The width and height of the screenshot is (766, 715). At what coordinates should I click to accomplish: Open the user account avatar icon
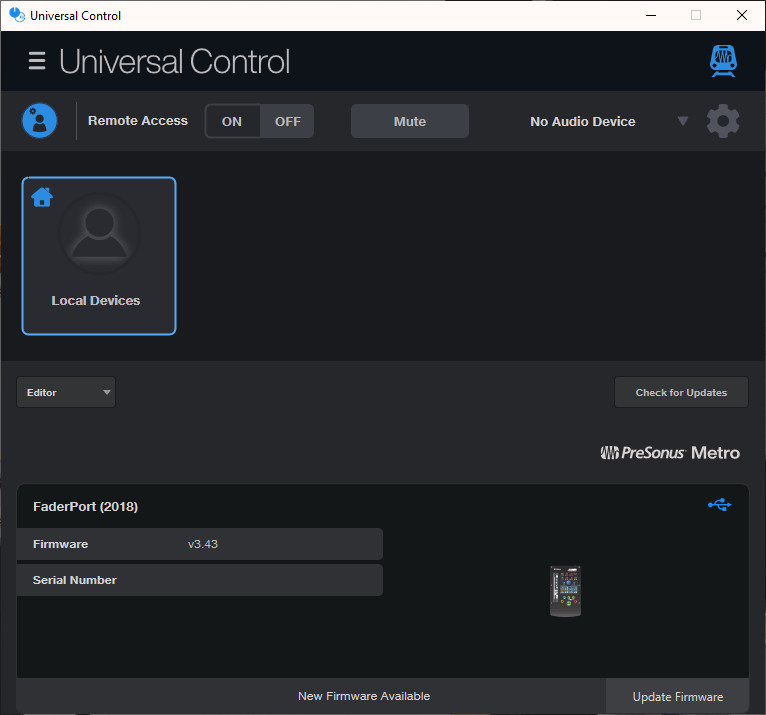click(40, 121)
